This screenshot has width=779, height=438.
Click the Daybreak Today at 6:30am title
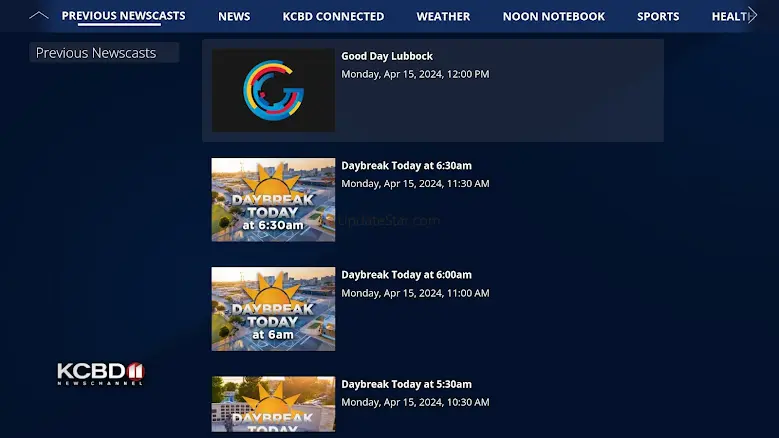(x=406, y=165)
